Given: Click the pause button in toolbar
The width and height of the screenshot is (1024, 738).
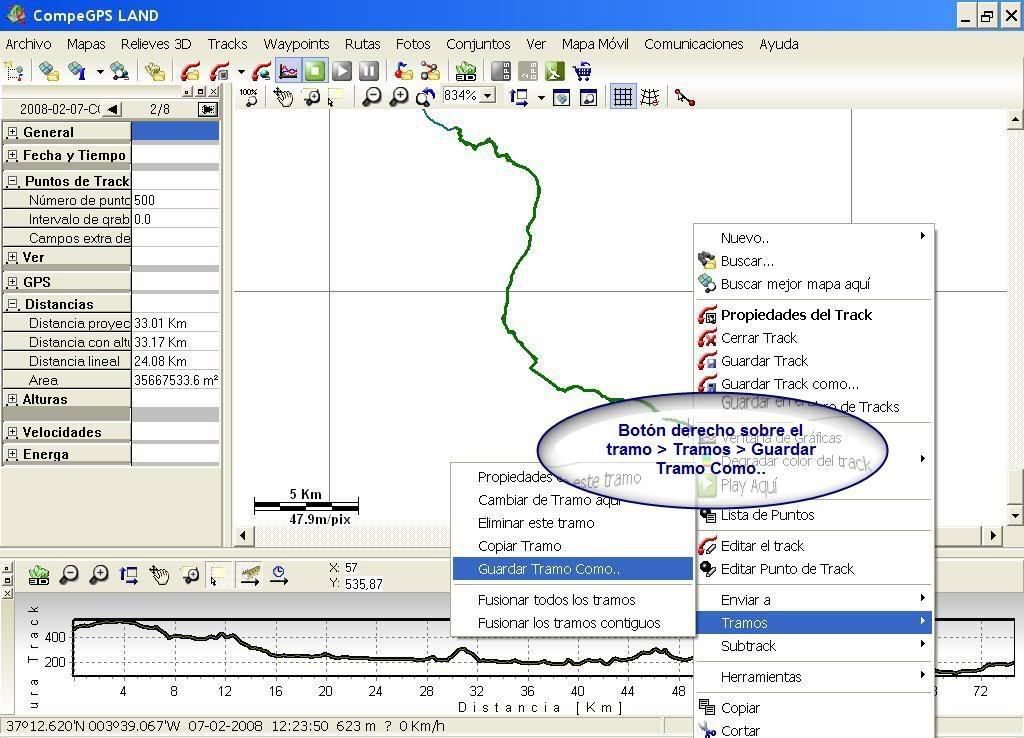Looking at the screenshot, I should (x=369, y=71).
